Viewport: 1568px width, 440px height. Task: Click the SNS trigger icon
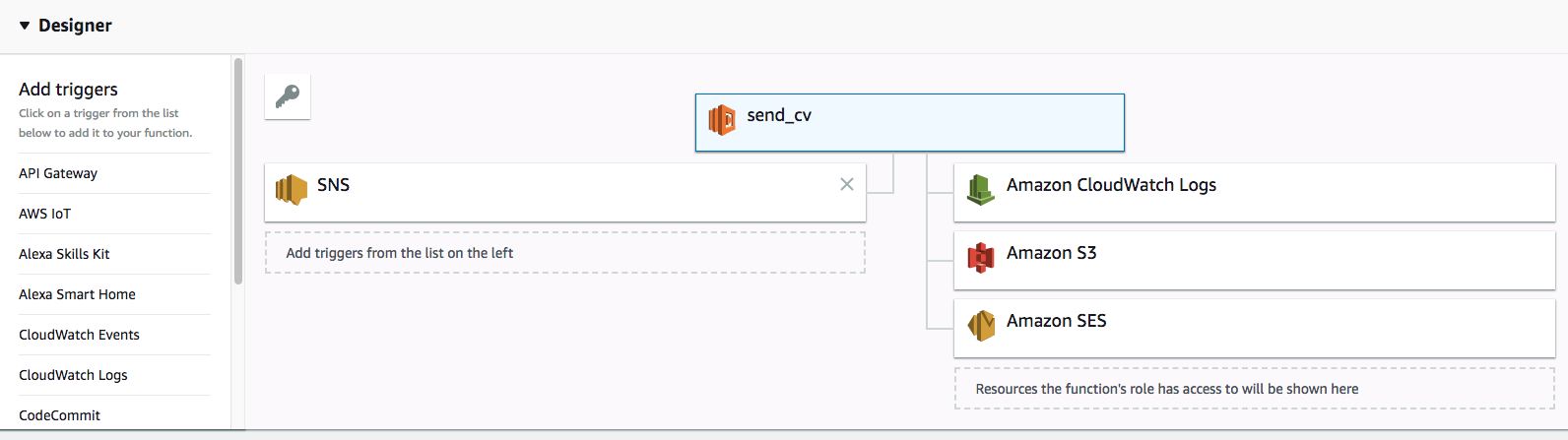292,189
